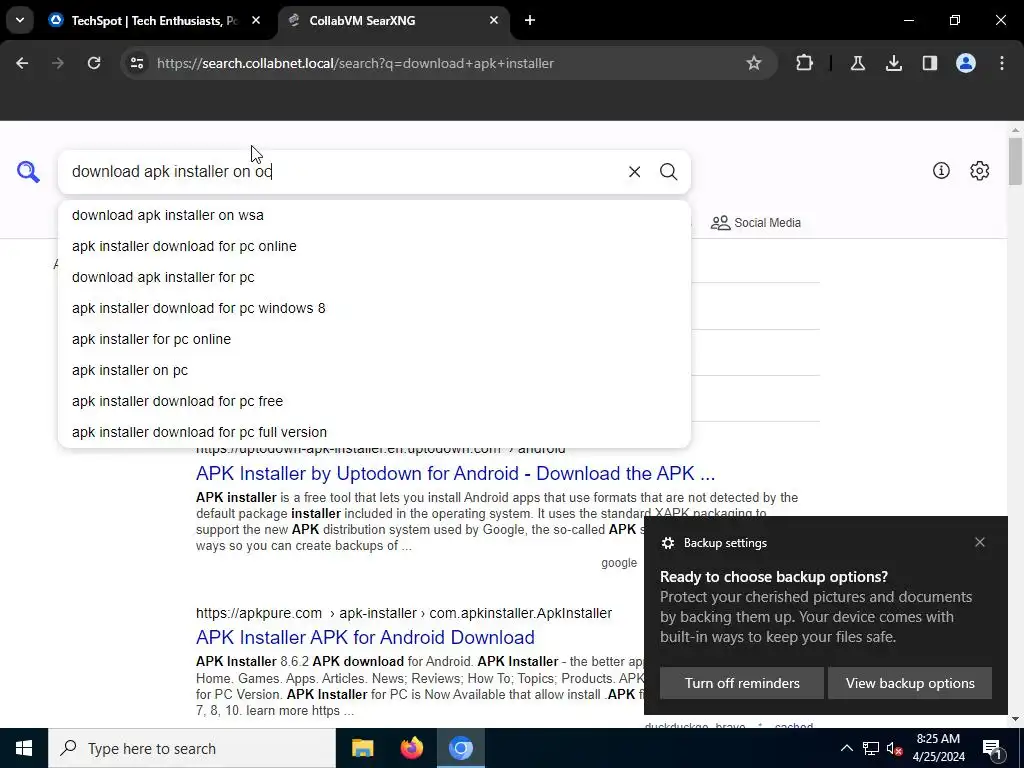
Task: Open the tab search dropdown arrow
Action: pyautogui.click(x=20, y=20)
